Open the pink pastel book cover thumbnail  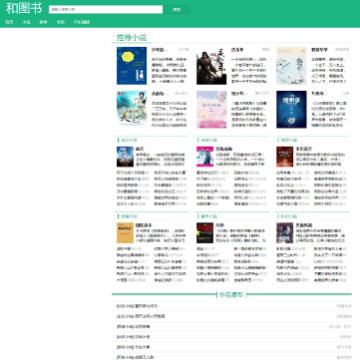pyautogui.click(x=212, y=109)
